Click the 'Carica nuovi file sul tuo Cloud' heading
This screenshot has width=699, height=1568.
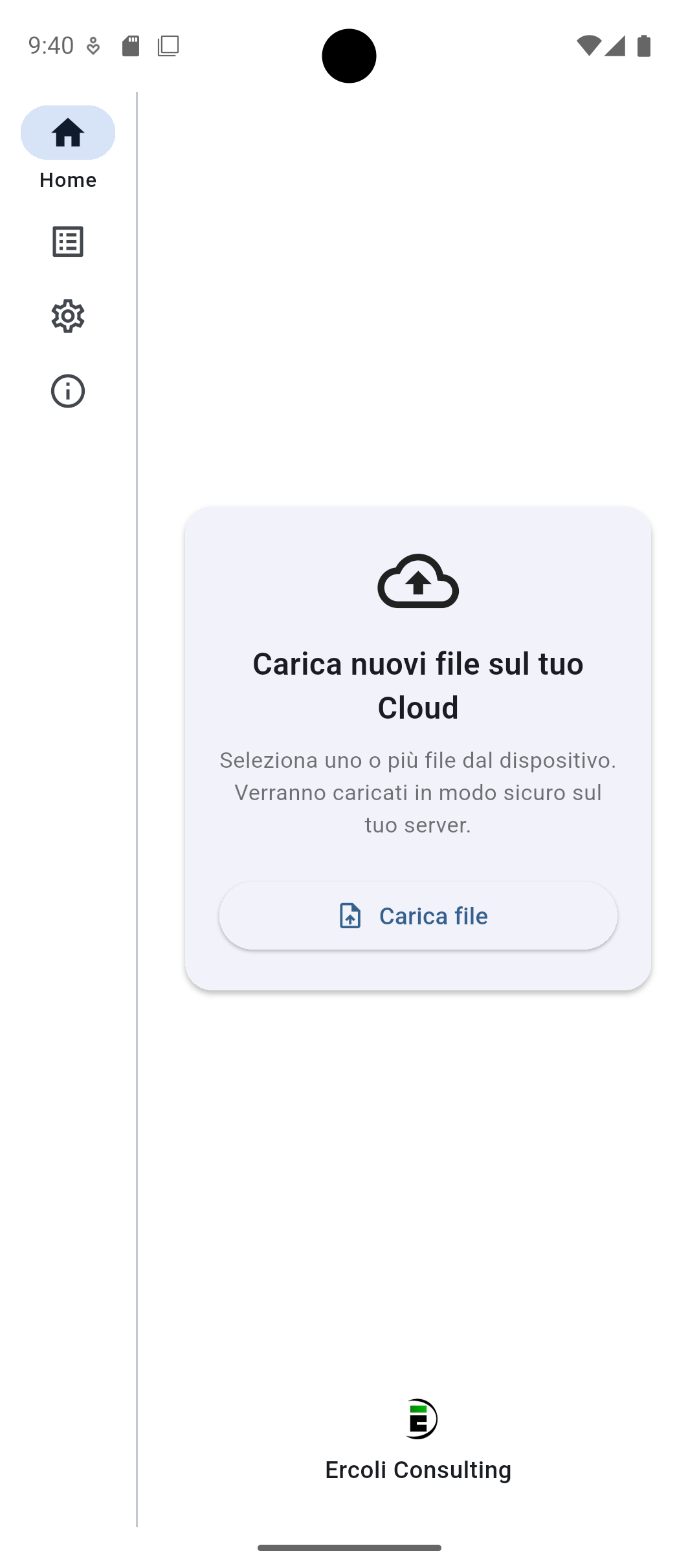click(418, 686)
